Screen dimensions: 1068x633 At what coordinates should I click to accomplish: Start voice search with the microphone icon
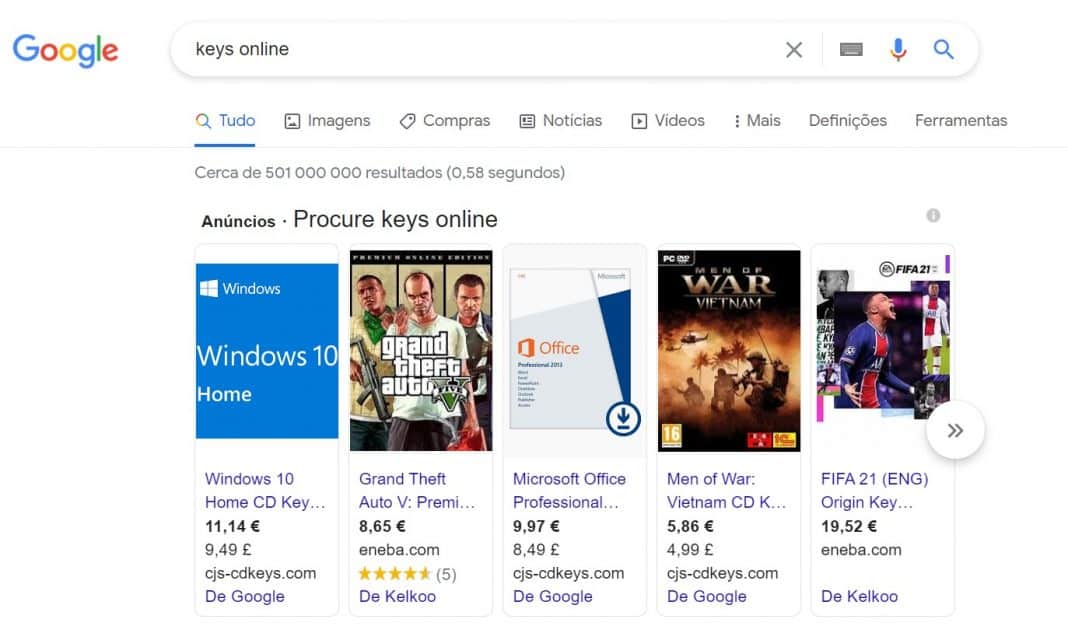tap(898, 50)
